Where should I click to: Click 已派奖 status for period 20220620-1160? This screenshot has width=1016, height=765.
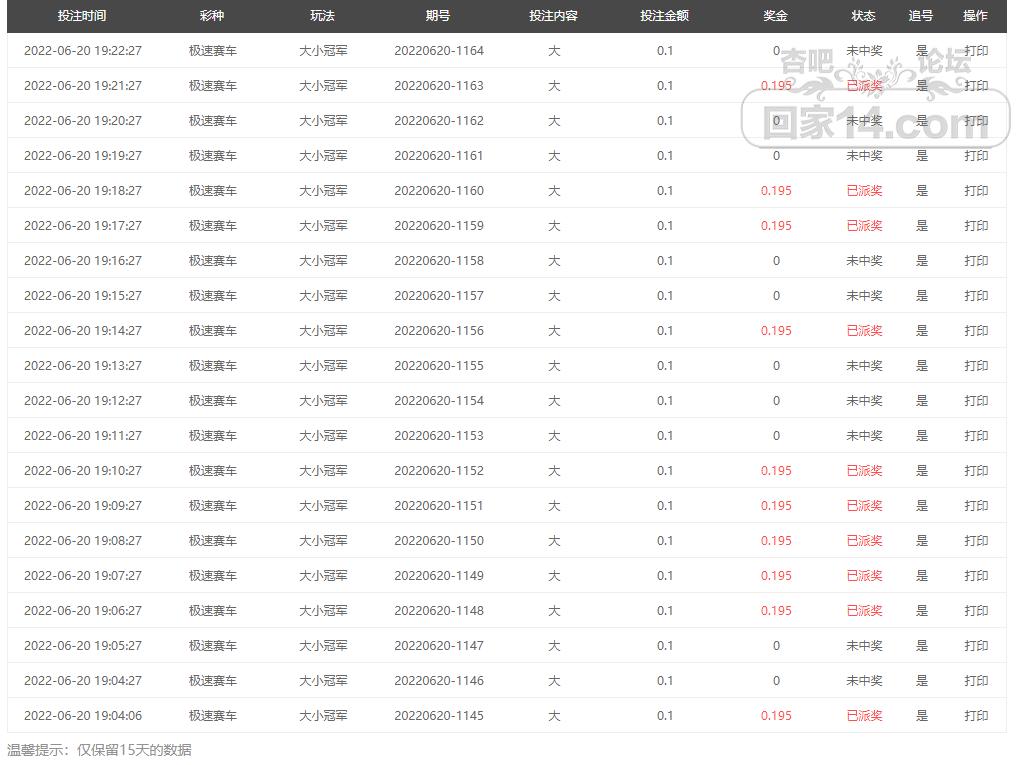click(x=864, y=190)
